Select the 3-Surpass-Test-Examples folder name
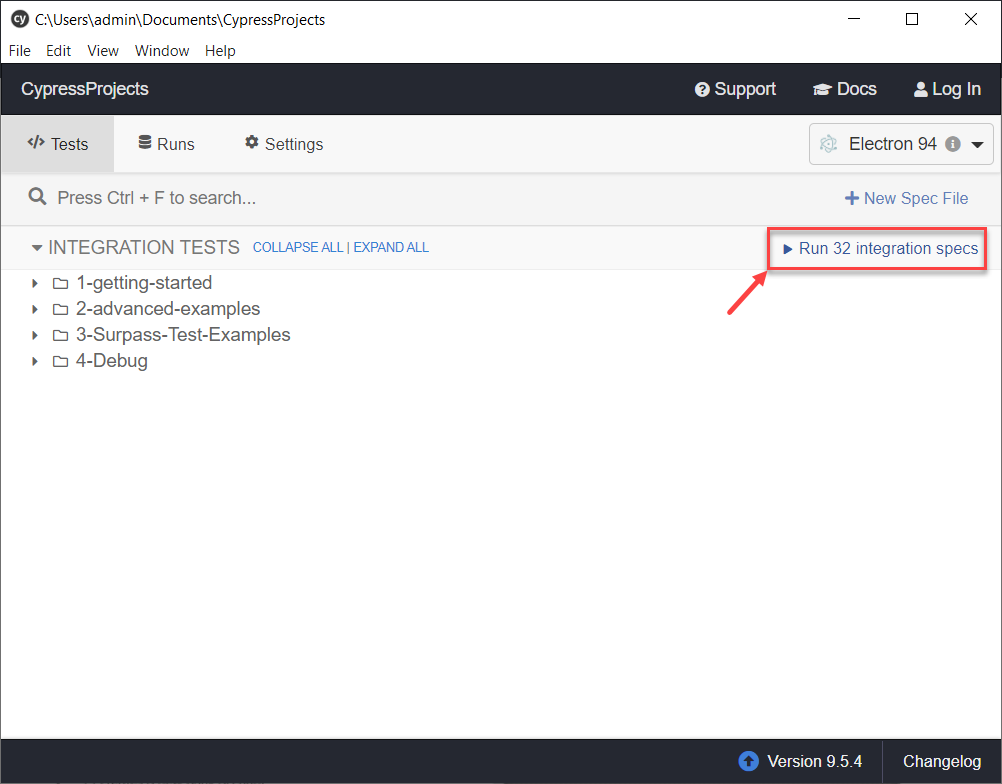This screenshot has height=784, width=1002. click(x=183, y=334)
